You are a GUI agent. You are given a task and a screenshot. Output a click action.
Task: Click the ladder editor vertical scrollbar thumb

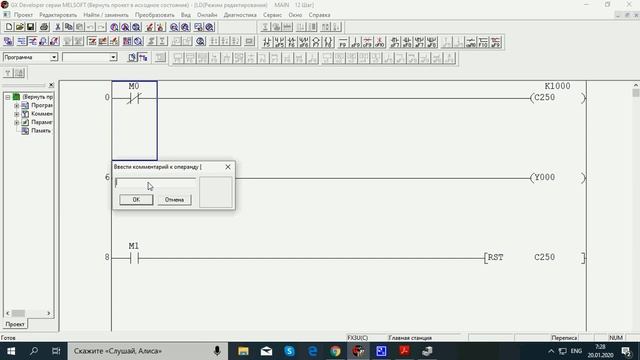coord(636,93)
